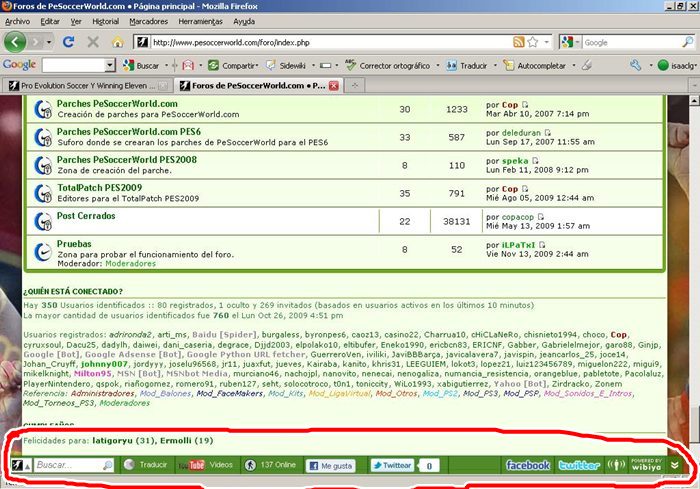This screenshot has width=700, height=489.
Task: Open the Ayuda menu
Action: 244,21
